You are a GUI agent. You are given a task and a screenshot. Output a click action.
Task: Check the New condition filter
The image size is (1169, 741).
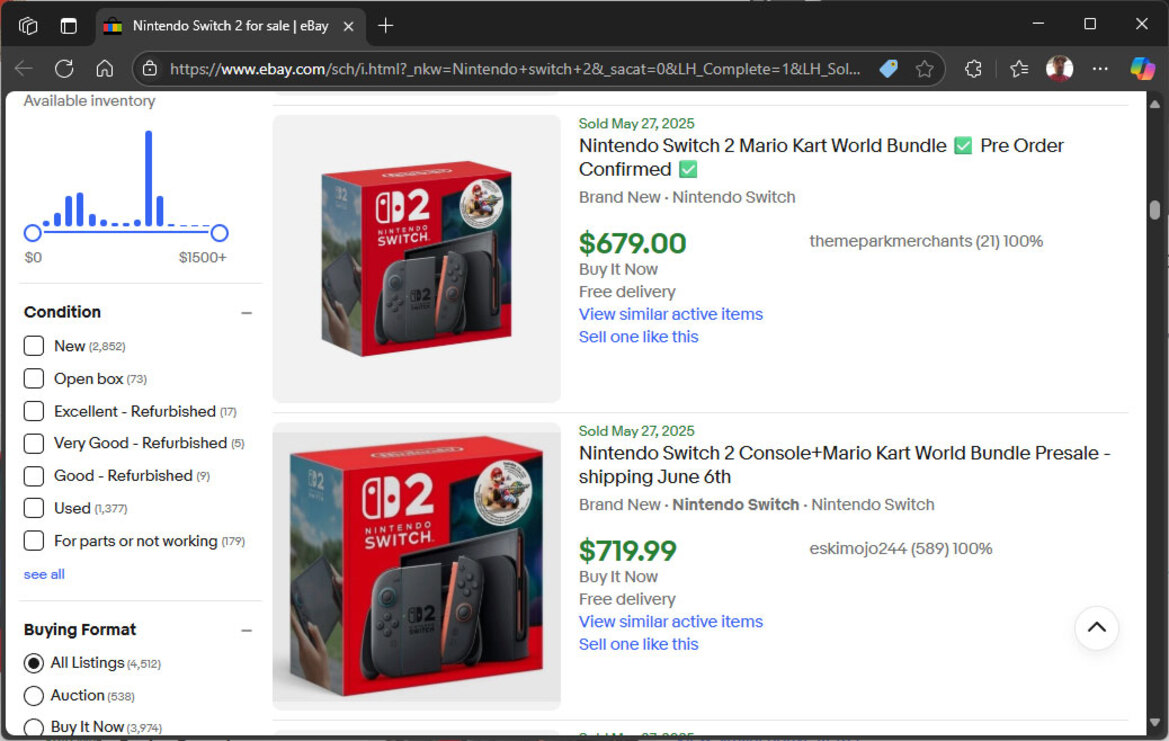click(34, 346)
